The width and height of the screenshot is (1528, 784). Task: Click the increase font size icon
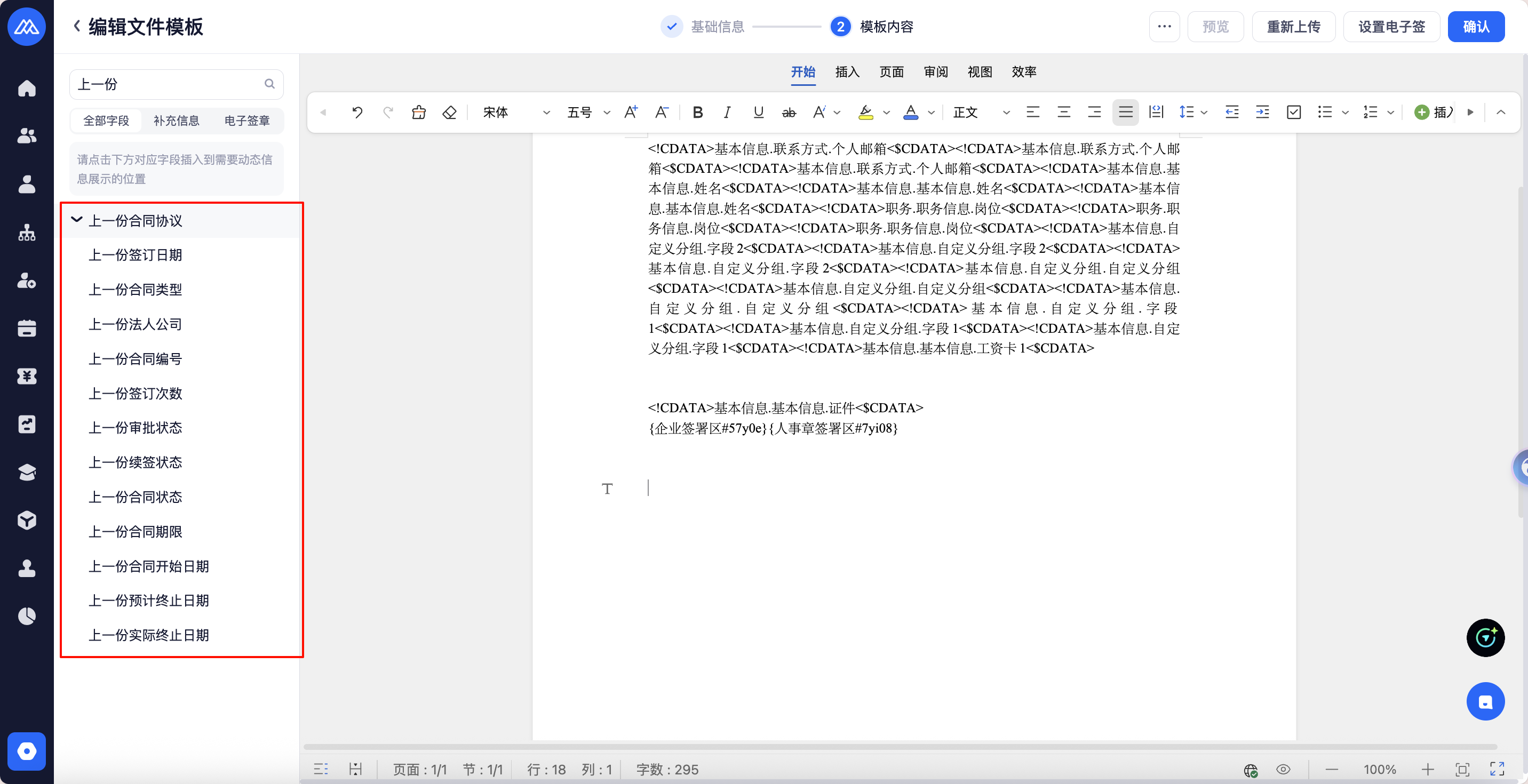click(x=631, y=112)
